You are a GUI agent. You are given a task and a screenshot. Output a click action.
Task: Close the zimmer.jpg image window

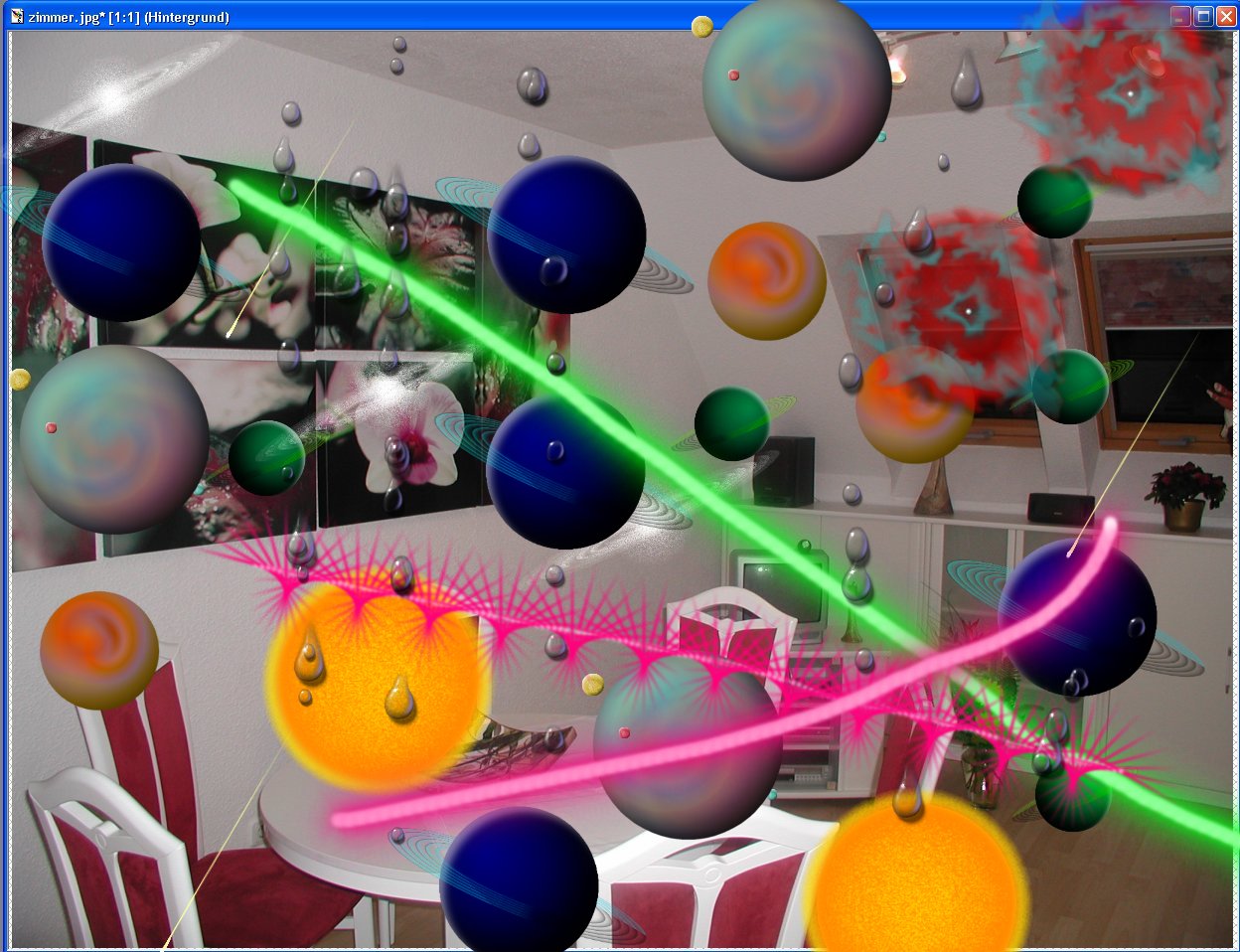pos(1226,16)
